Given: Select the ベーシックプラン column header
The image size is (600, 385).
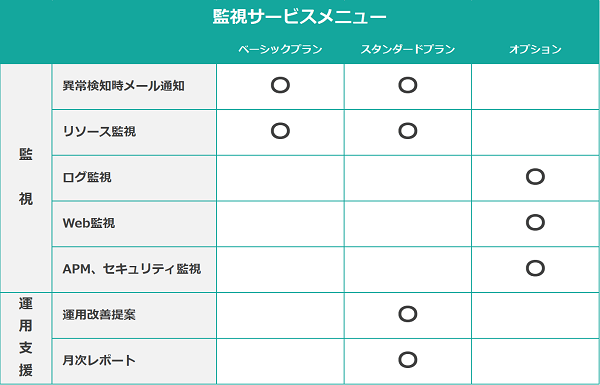Looking at the screenshot, I should click(x=280, y=49).
